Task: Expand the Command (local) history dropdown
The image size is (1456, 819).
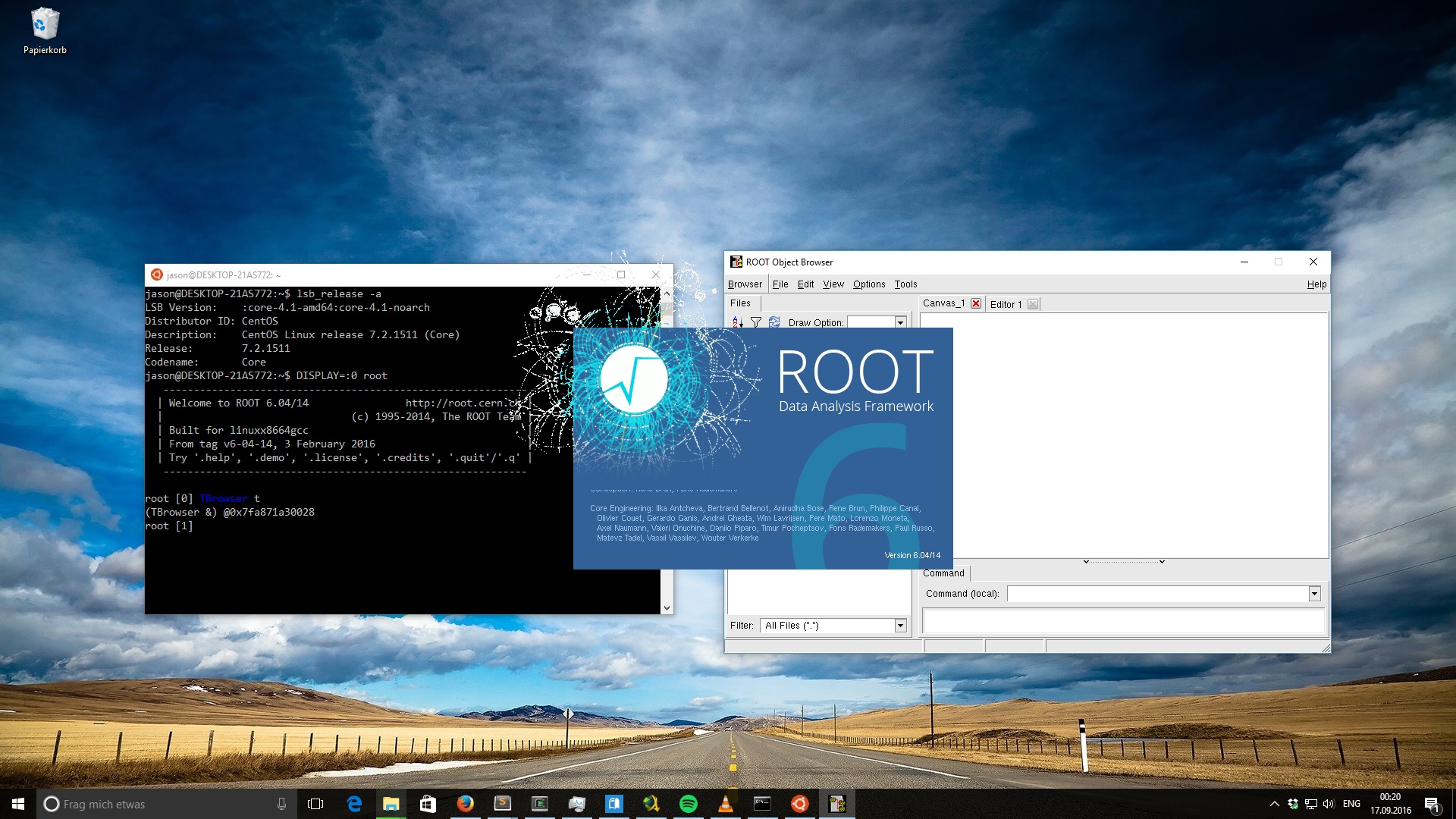Action: tap(1314, 594)
